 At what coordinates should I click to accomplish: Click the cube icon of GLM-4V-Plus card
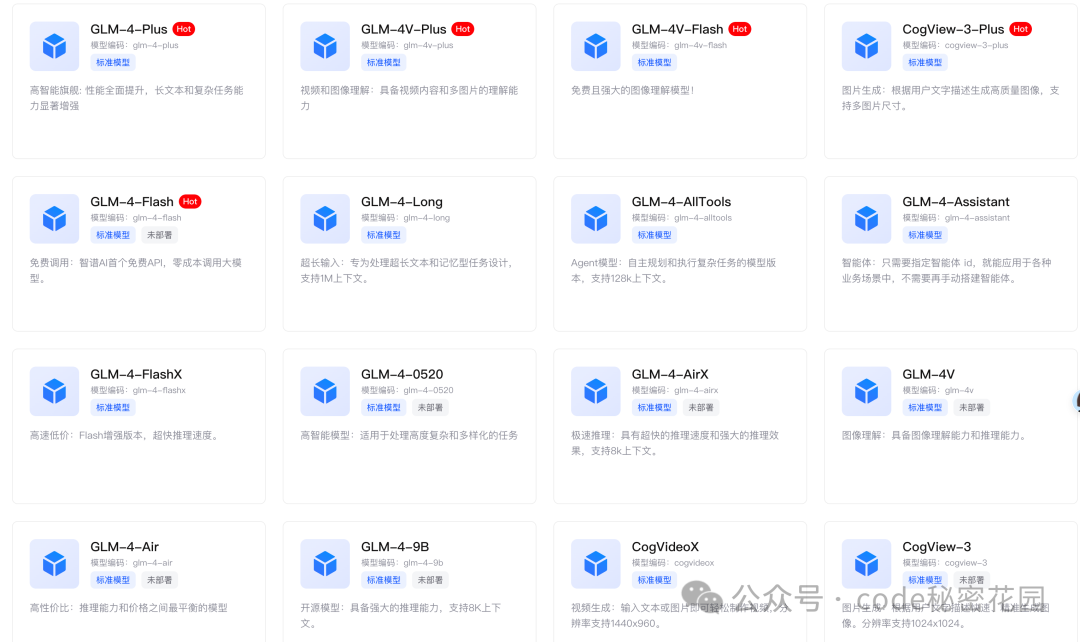(325, 46)
